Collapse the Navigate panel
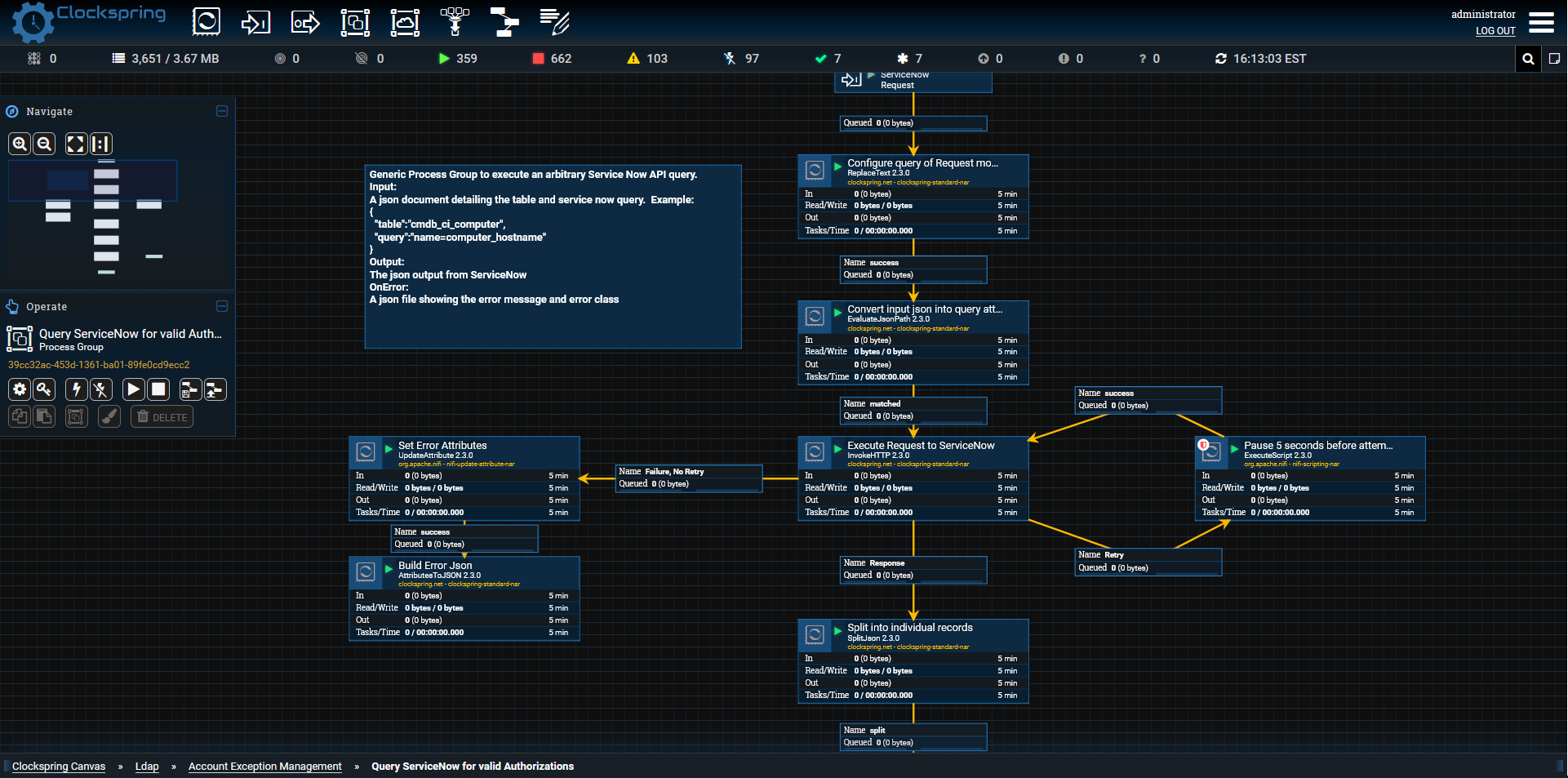Image resolution: width=1568 pixels, height=778 pixels. (x=221, y=111)
